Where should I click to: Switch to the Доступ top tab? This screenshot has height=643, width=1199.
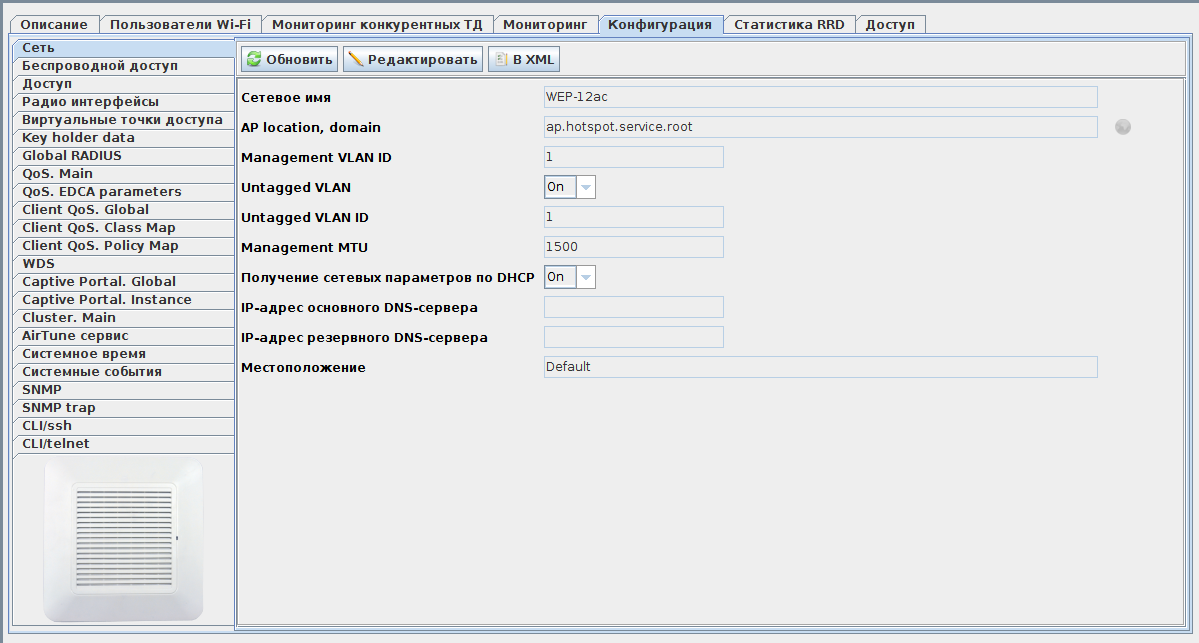coord(890,24)
